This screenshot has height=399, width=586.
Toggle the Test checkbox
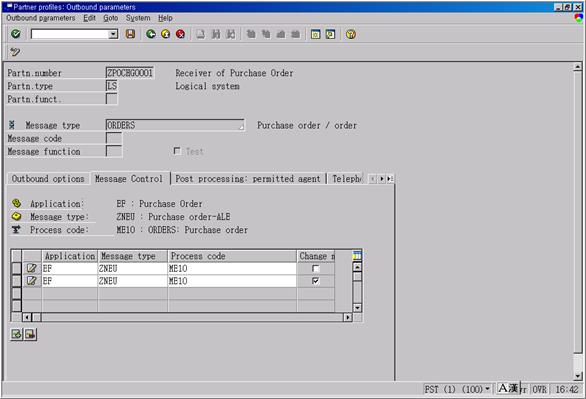point(177,151)
